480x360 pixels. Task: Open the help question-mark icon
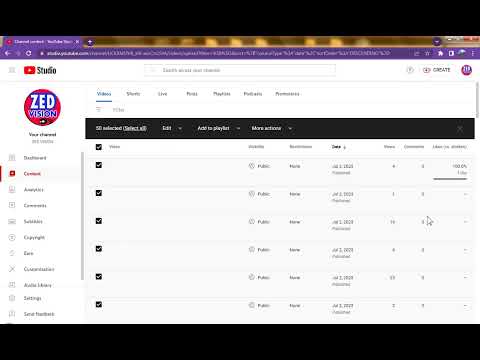pyautogui.click(x=410, y=70)
